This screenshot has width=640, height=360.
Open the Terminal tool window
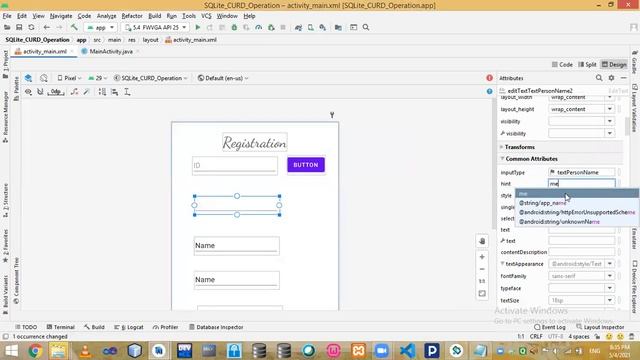click(x=60, y=327)
